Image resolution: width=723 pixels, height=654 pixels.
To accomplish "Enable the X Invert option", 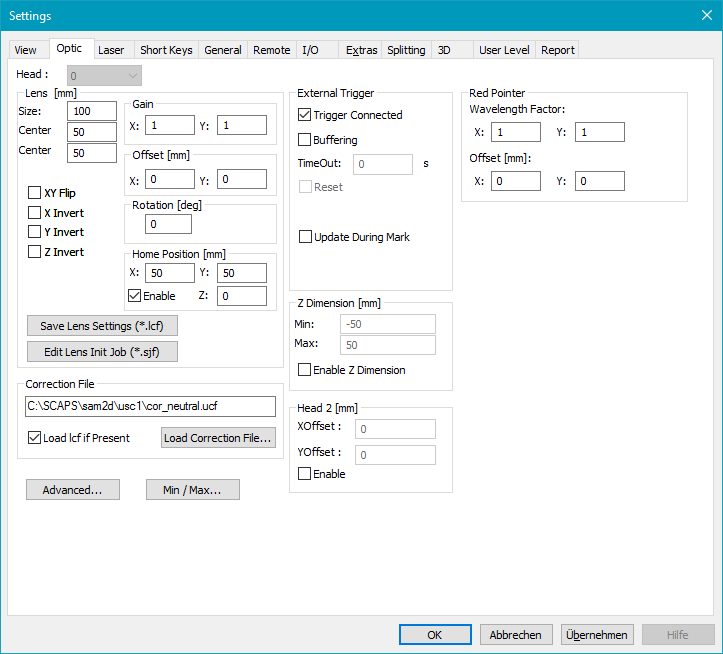I will [35, 213].
